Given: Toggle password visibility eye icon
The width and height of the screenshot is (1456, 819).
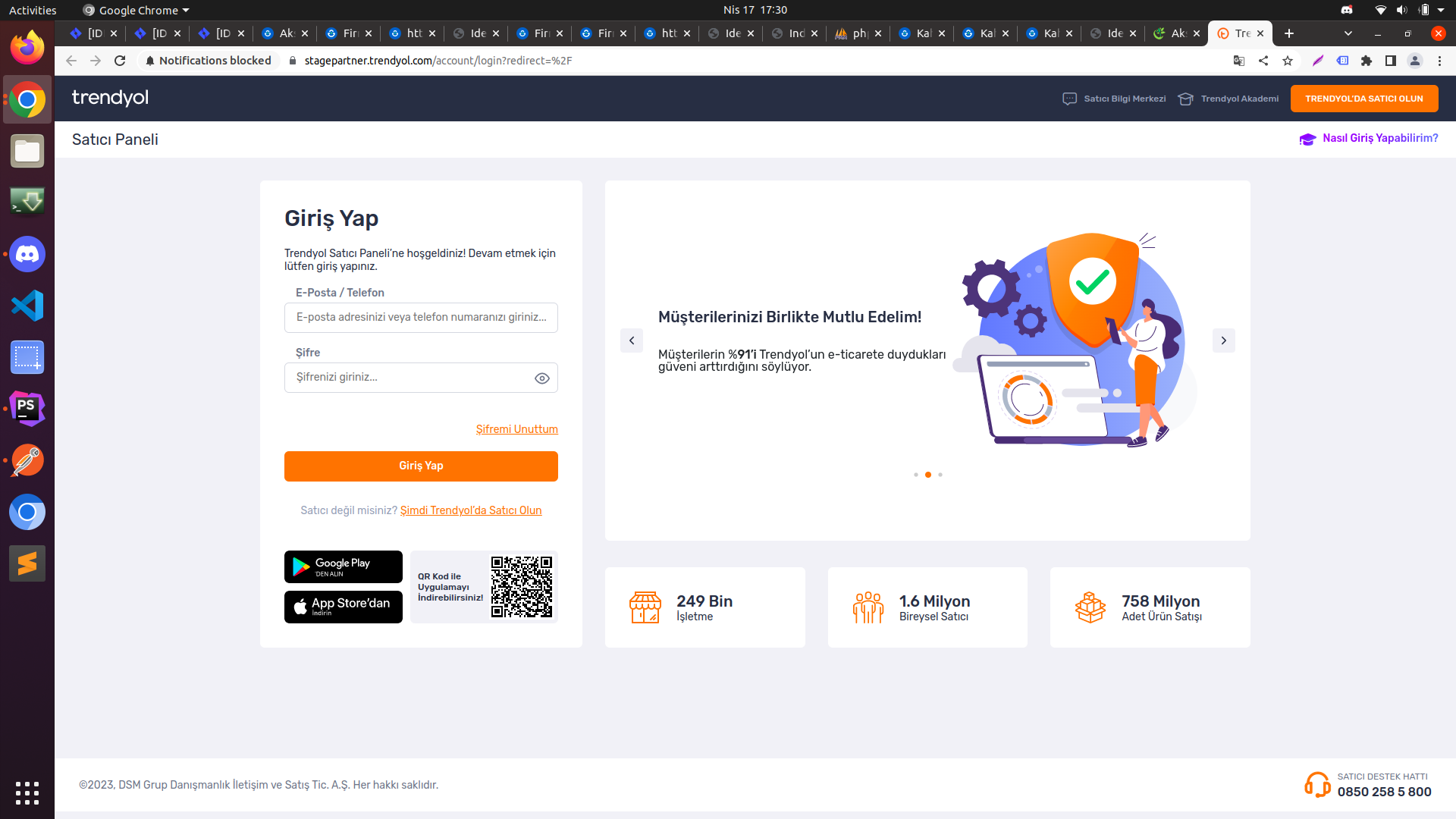Looking at the screenshot, I should (x=541, y=378).
